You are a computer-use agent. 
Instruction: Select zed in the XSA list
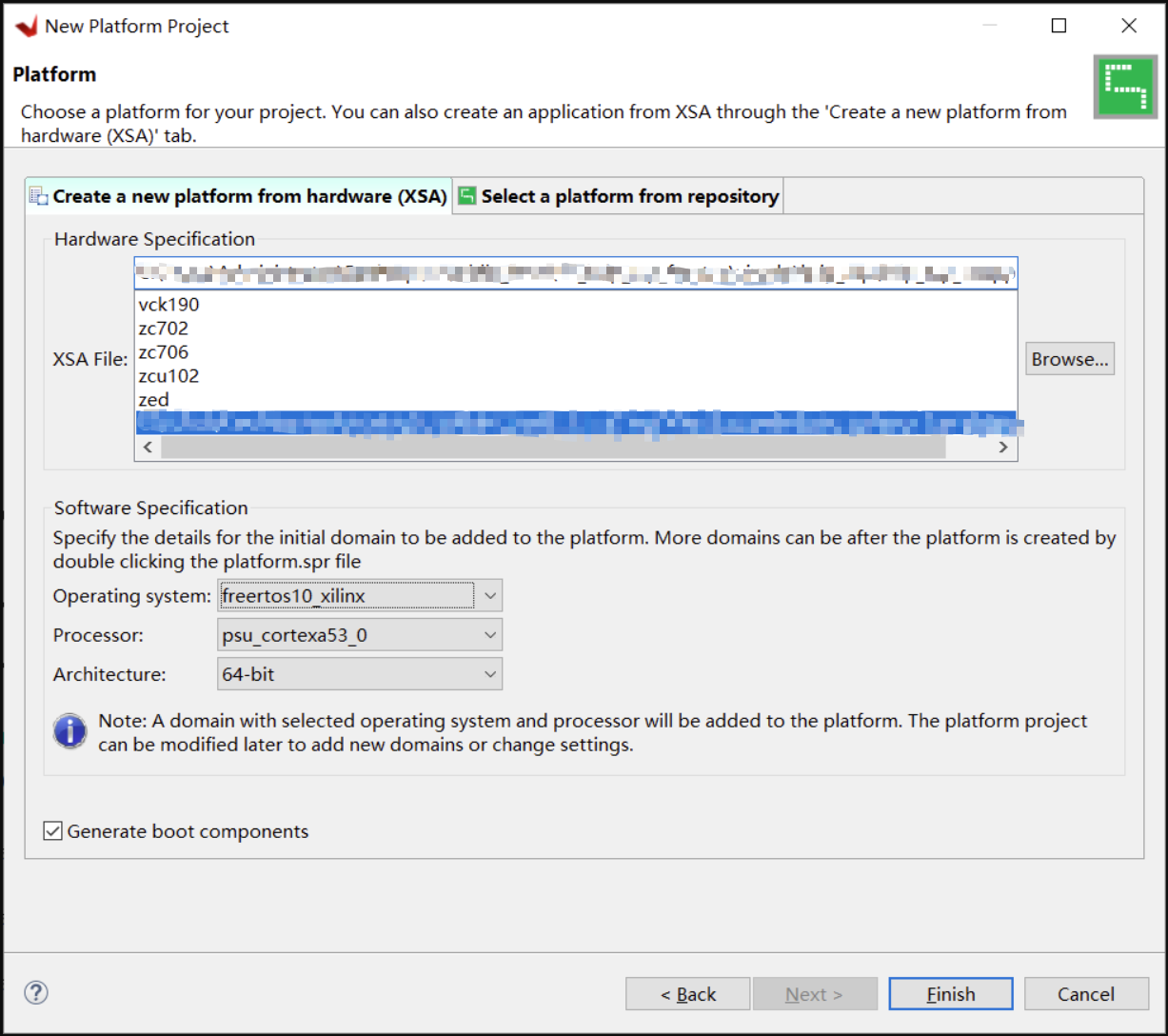point(576,400)
